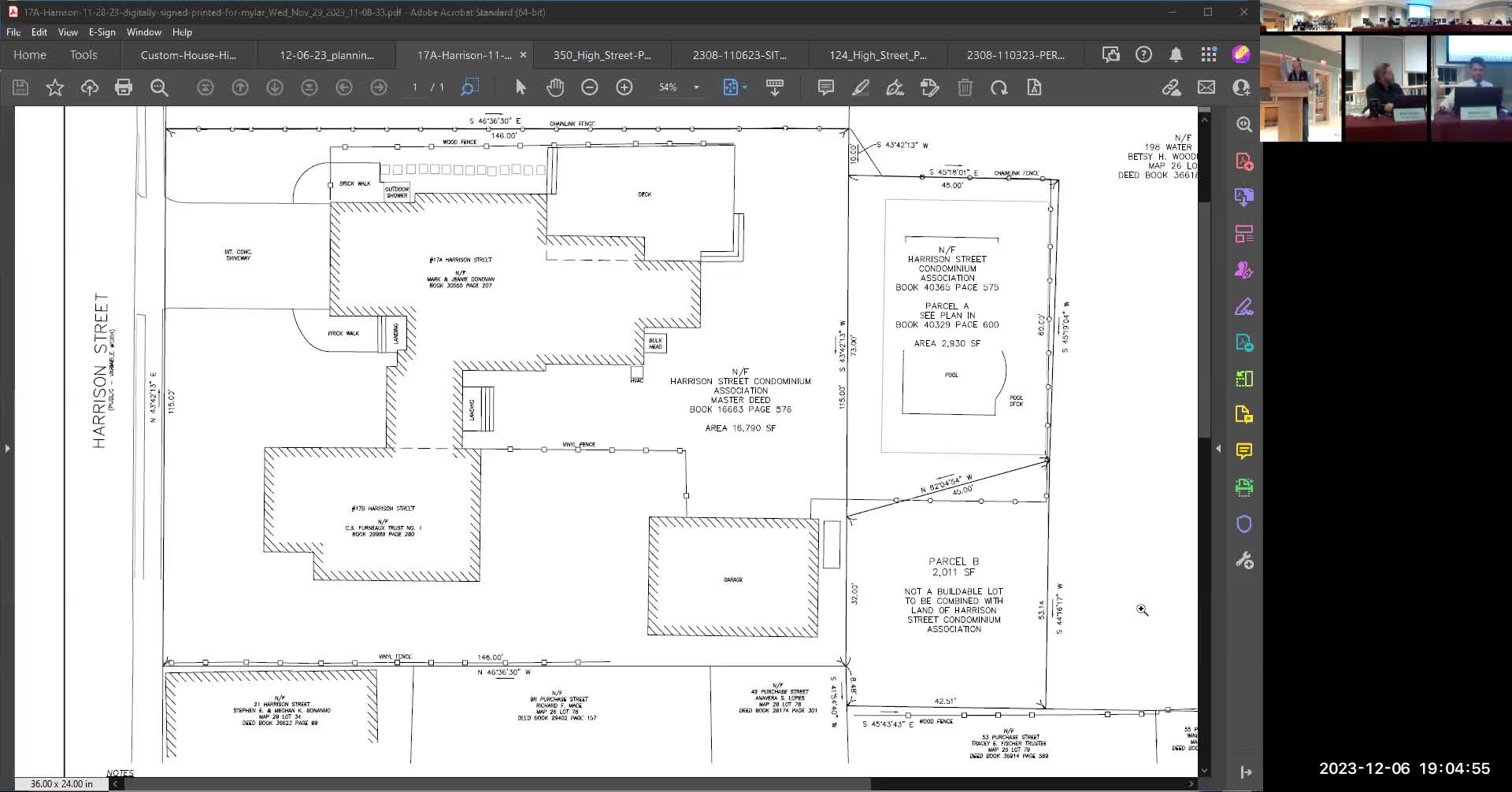This screenshot has width=1512, height=792.
Task: Send file by email envelope icon
Action: point(1206,87)
